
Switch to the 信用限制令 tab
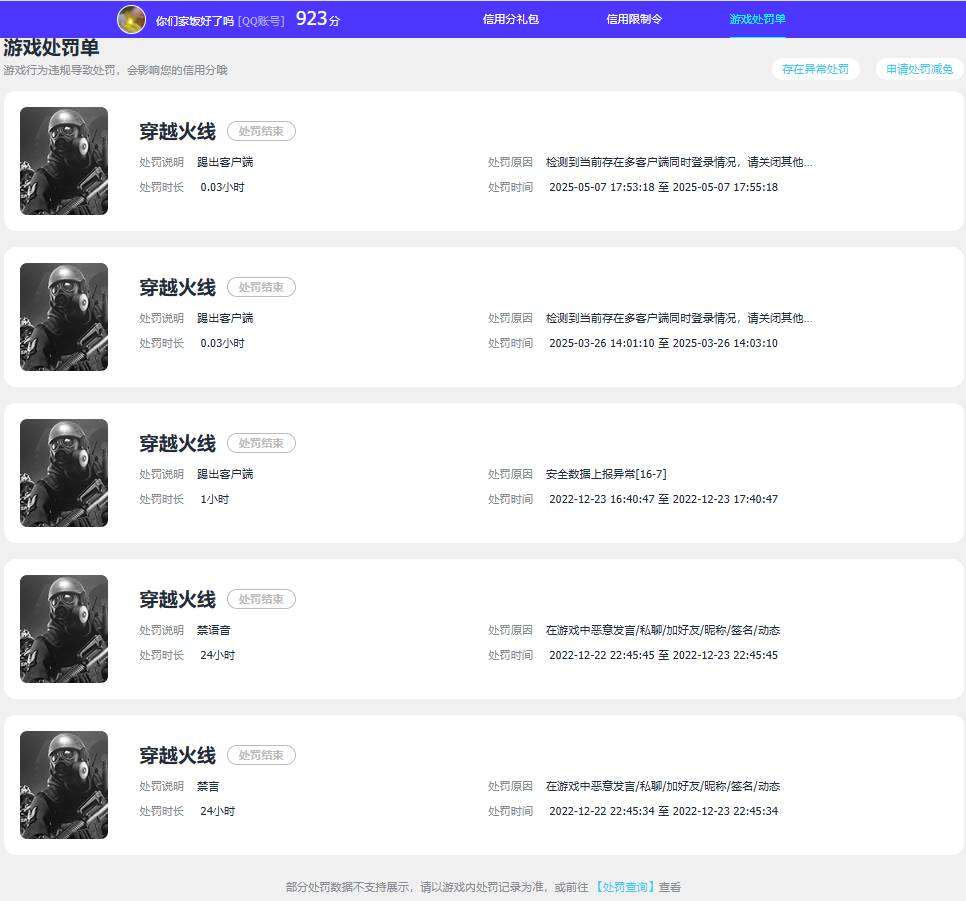[x=632, y=18]
